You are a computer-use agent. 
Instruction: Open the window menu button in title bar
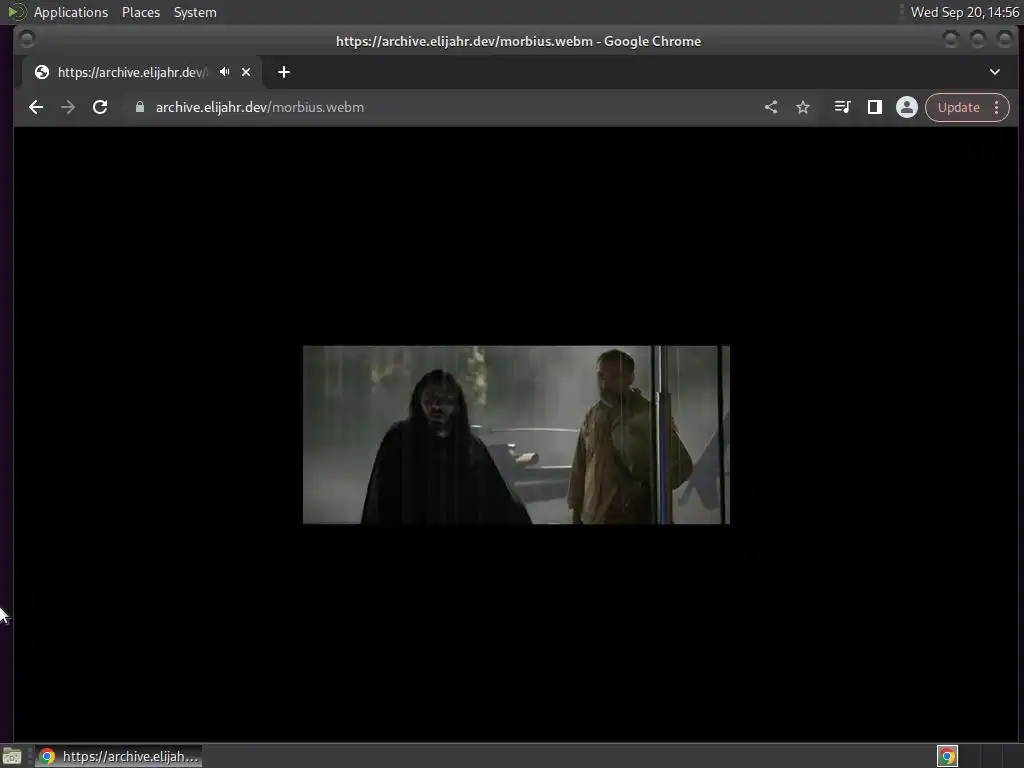click(x=27, y=40)
